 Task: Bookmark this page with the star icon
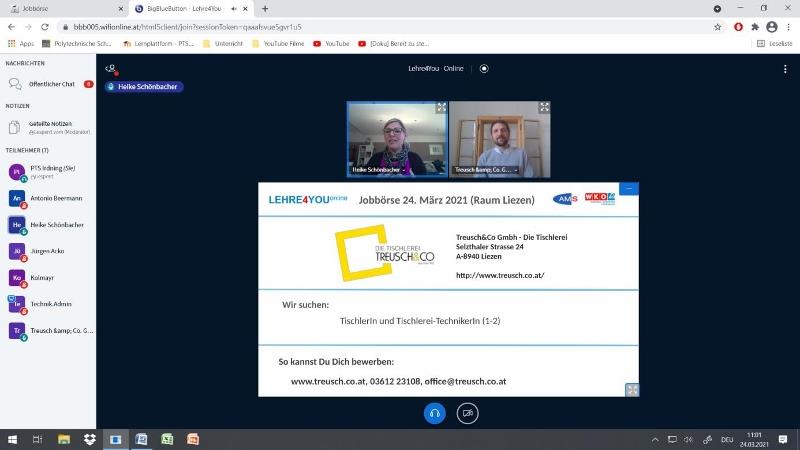tap(717, 27)
